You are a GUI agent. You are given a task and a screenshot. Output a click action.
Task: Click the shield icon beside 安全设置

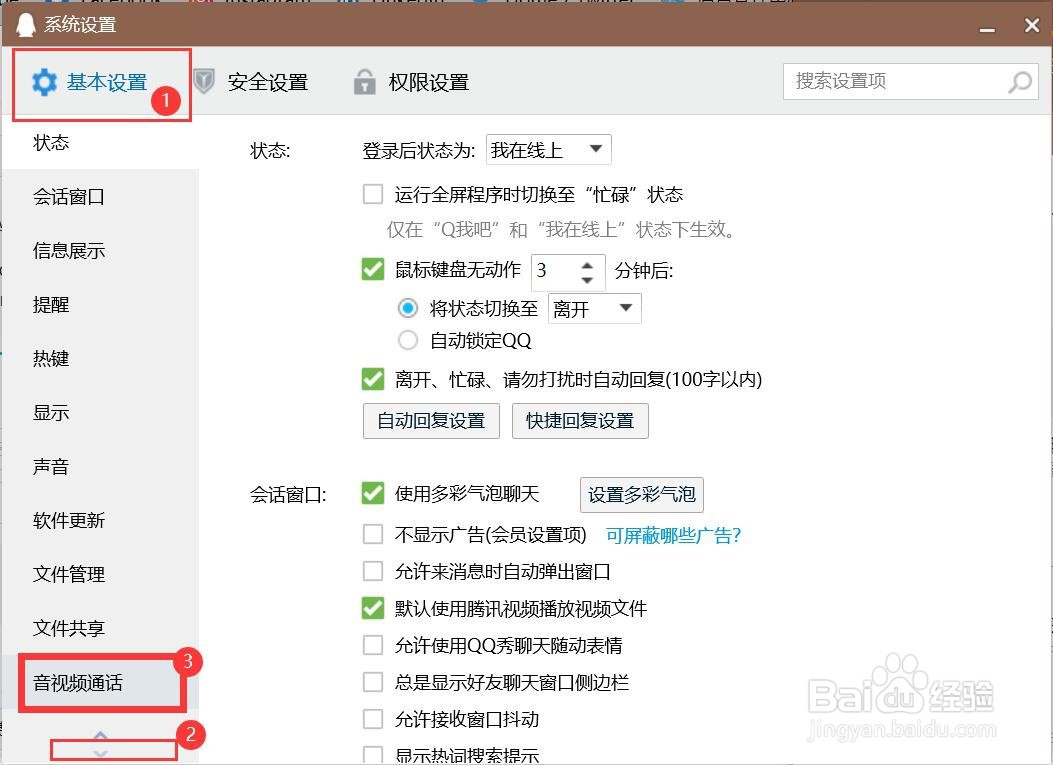pos(206,82)
